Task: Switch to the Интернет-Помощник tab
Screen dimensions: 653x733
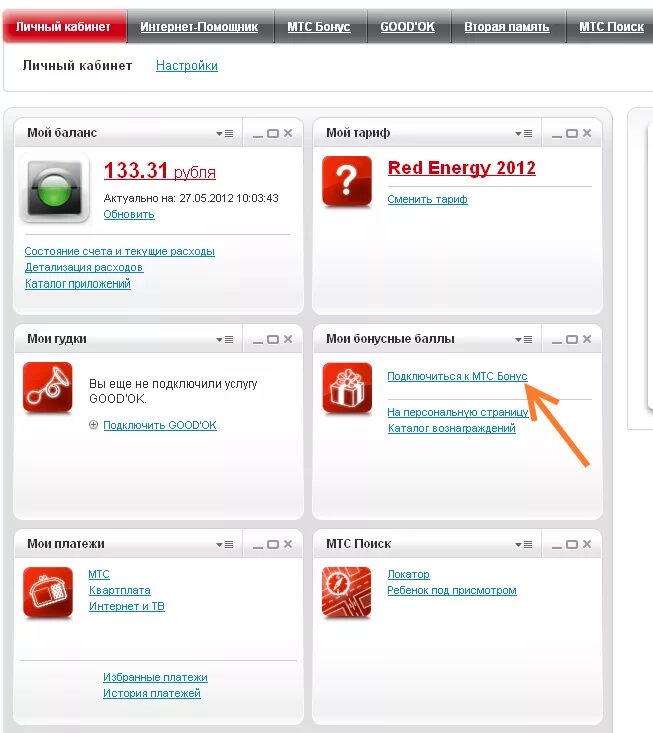Action: pyautogui.click(x=199, y=27)
